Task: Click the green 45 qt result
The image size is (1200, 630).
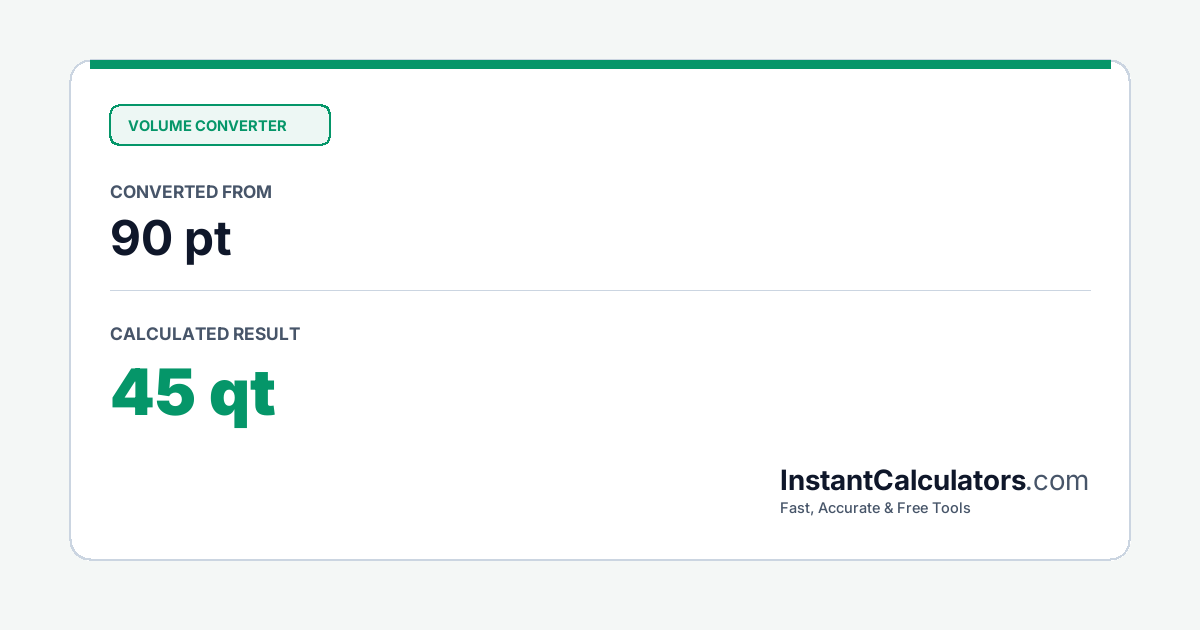Action: coord(193,393)
